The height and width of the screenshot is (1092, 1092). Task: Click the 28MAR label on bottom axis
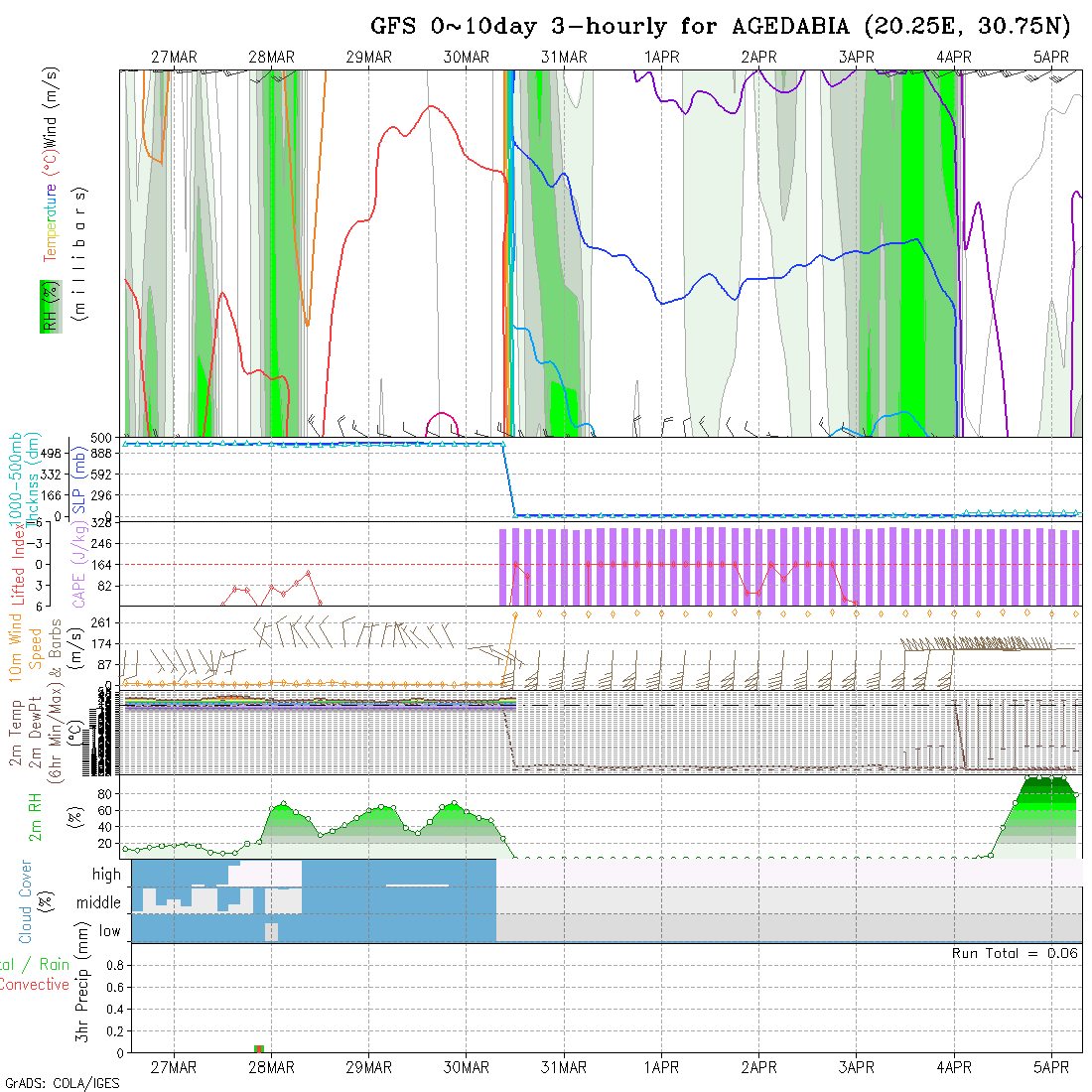pyautogui.click(x=271, y=1067)
